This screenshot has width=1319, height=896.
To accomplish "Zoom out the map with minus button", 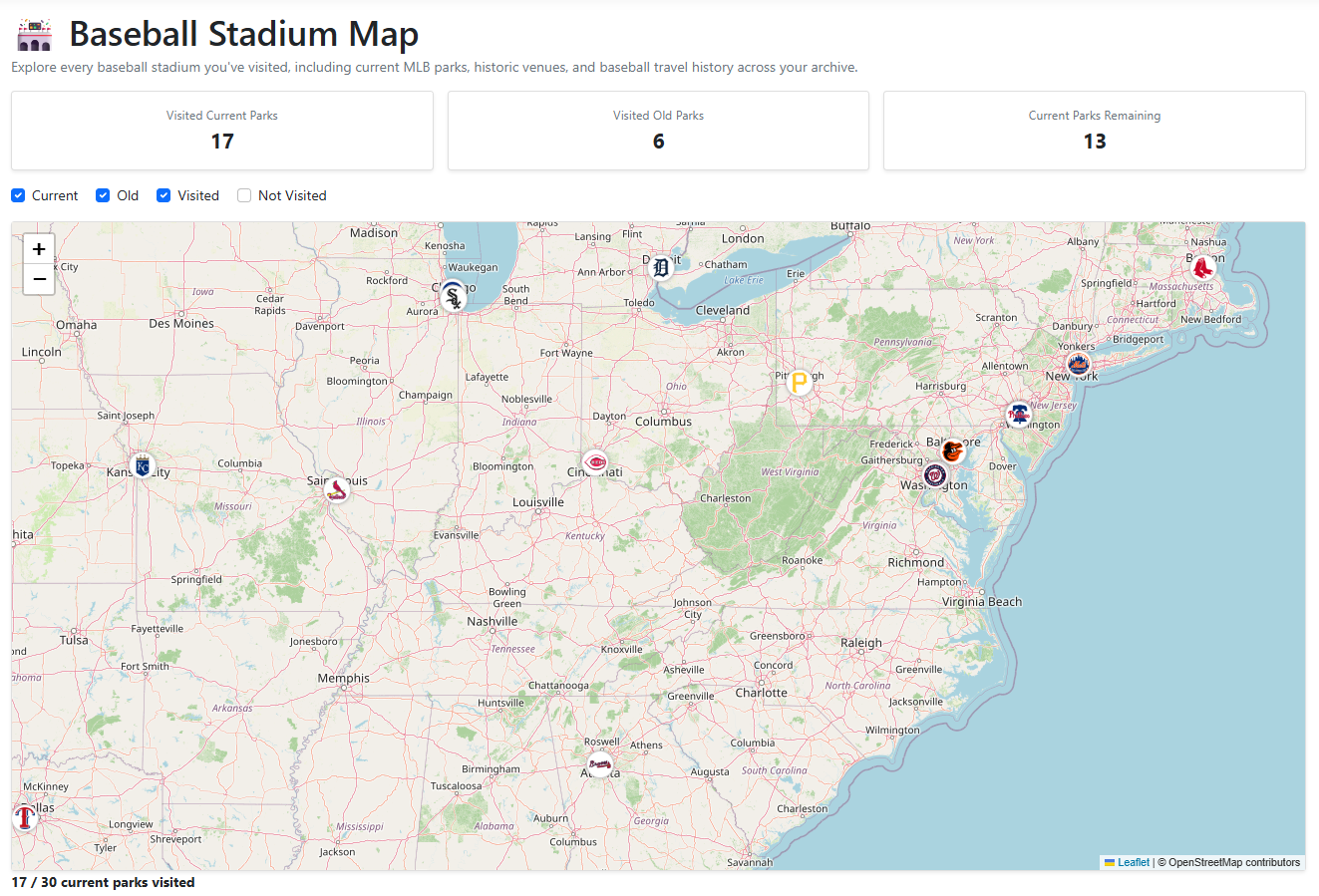I will pyautogui.click(x=39, y=280).
